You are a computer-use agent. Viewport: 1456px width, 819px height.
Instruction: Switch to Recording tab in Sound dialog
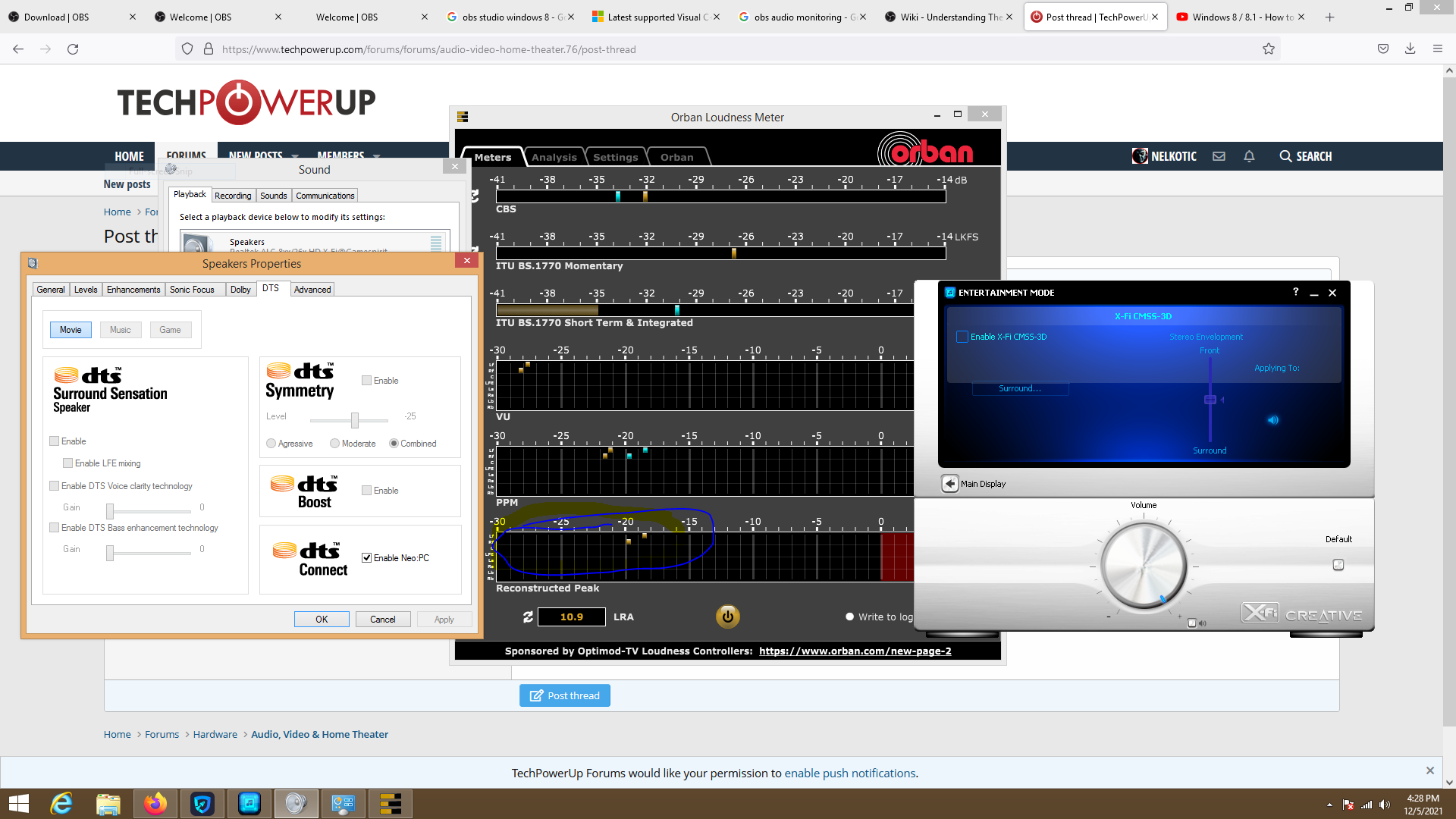point(233,196)
